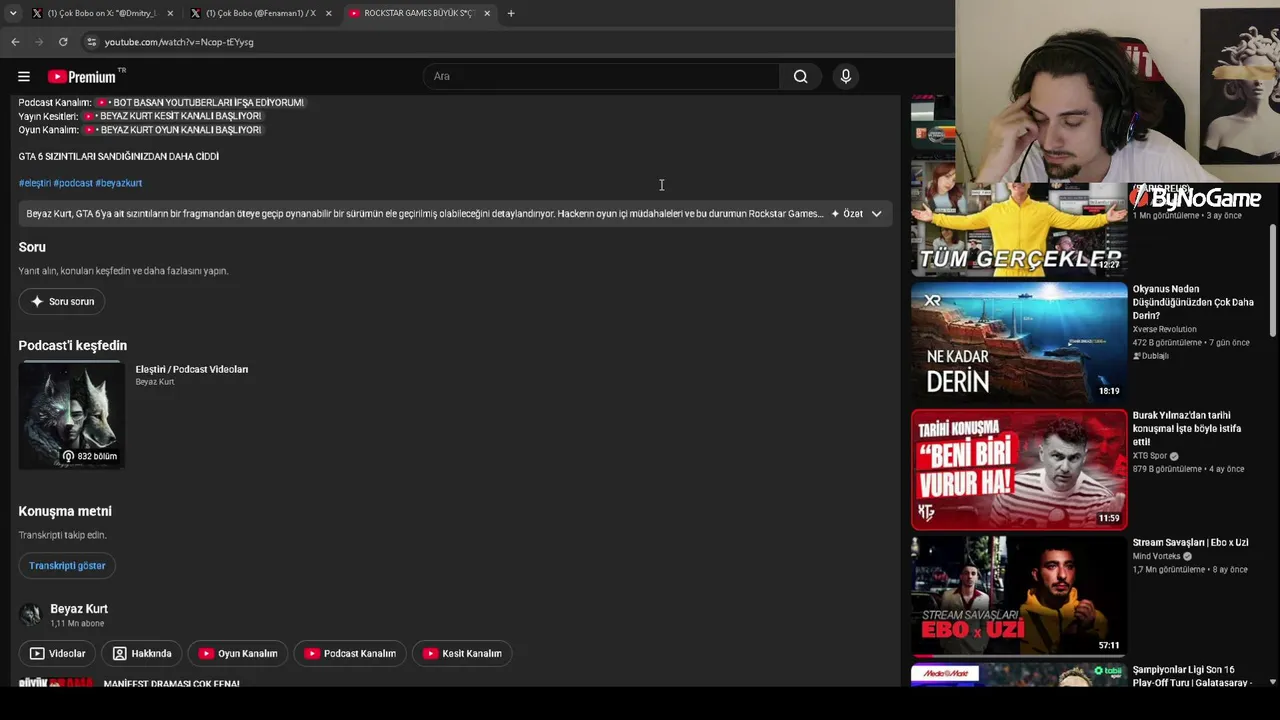Close the Çok Bobo on X tab
Viewport: 1280px width, 720px height.
click(170, 13)
